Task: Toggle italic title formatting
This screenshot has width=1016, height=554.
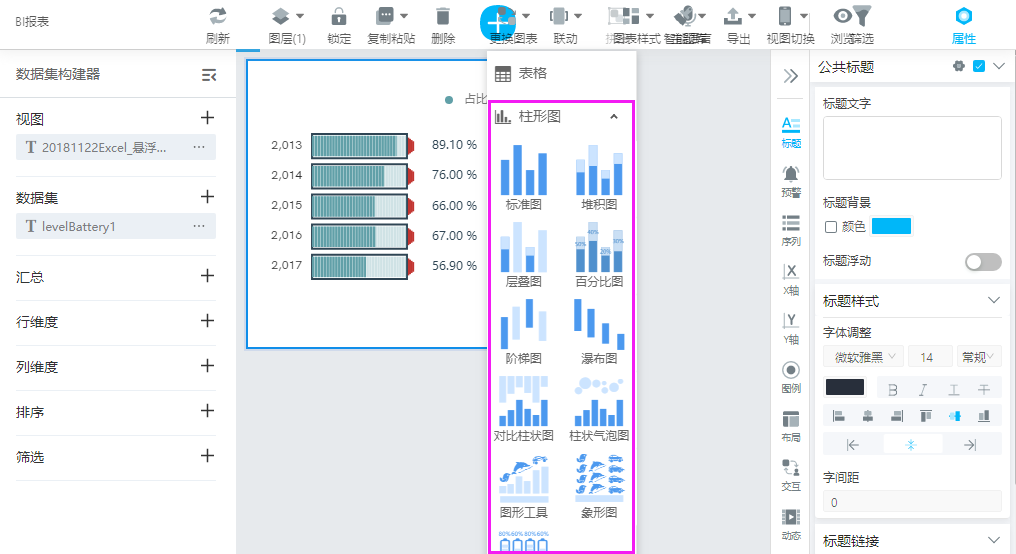Action: [923, 389]
